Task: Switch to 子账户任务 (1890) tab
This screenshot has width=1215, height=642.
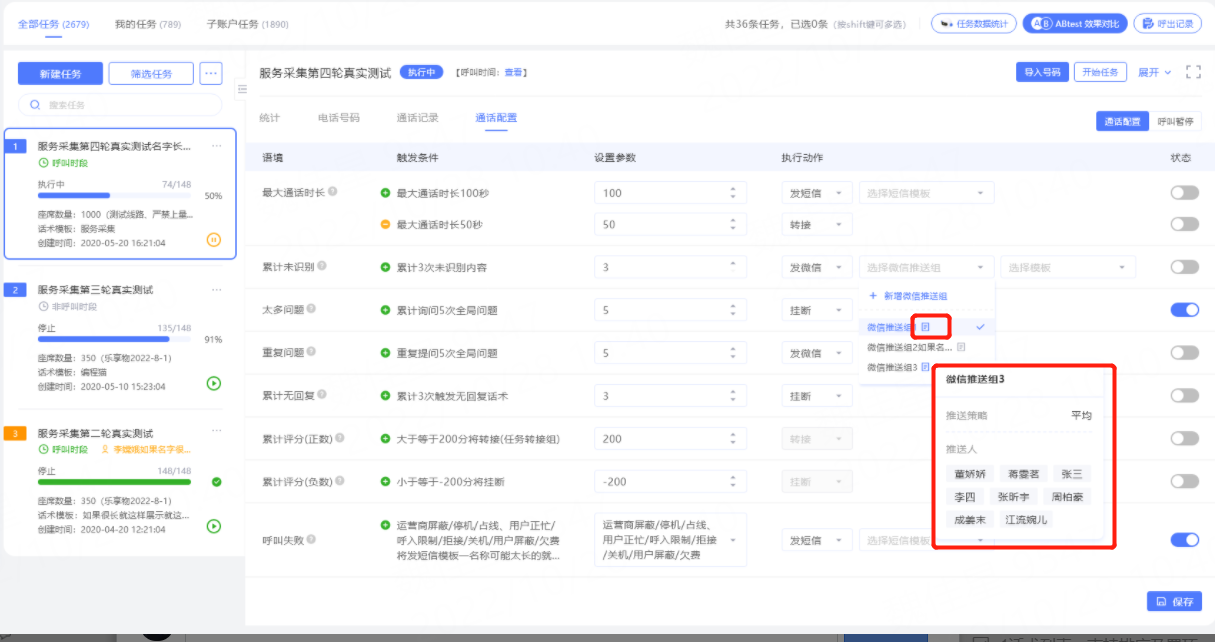Action: [x=247, y=23]
